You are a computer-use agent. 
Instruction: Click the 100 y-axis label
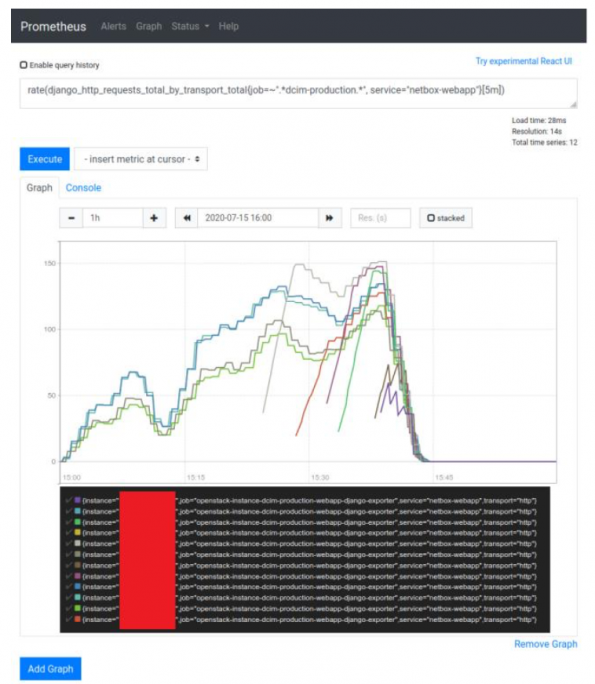(50, 329)
